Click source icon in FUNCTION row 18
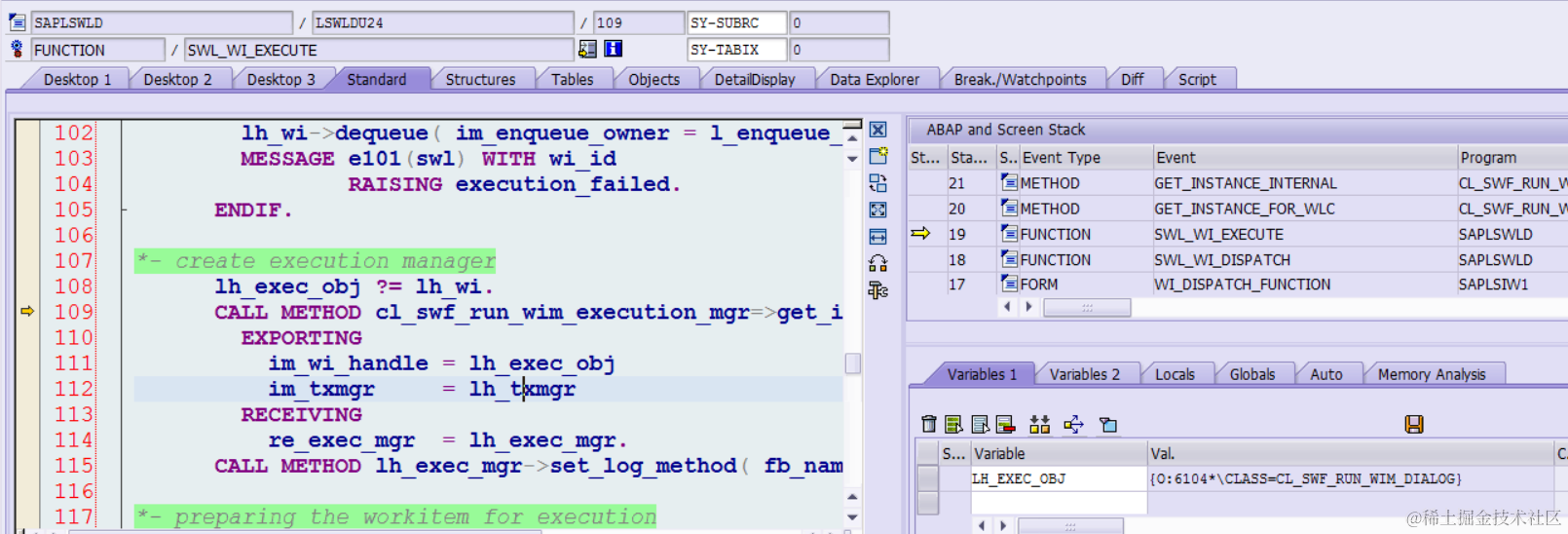 click(1009, 259)
